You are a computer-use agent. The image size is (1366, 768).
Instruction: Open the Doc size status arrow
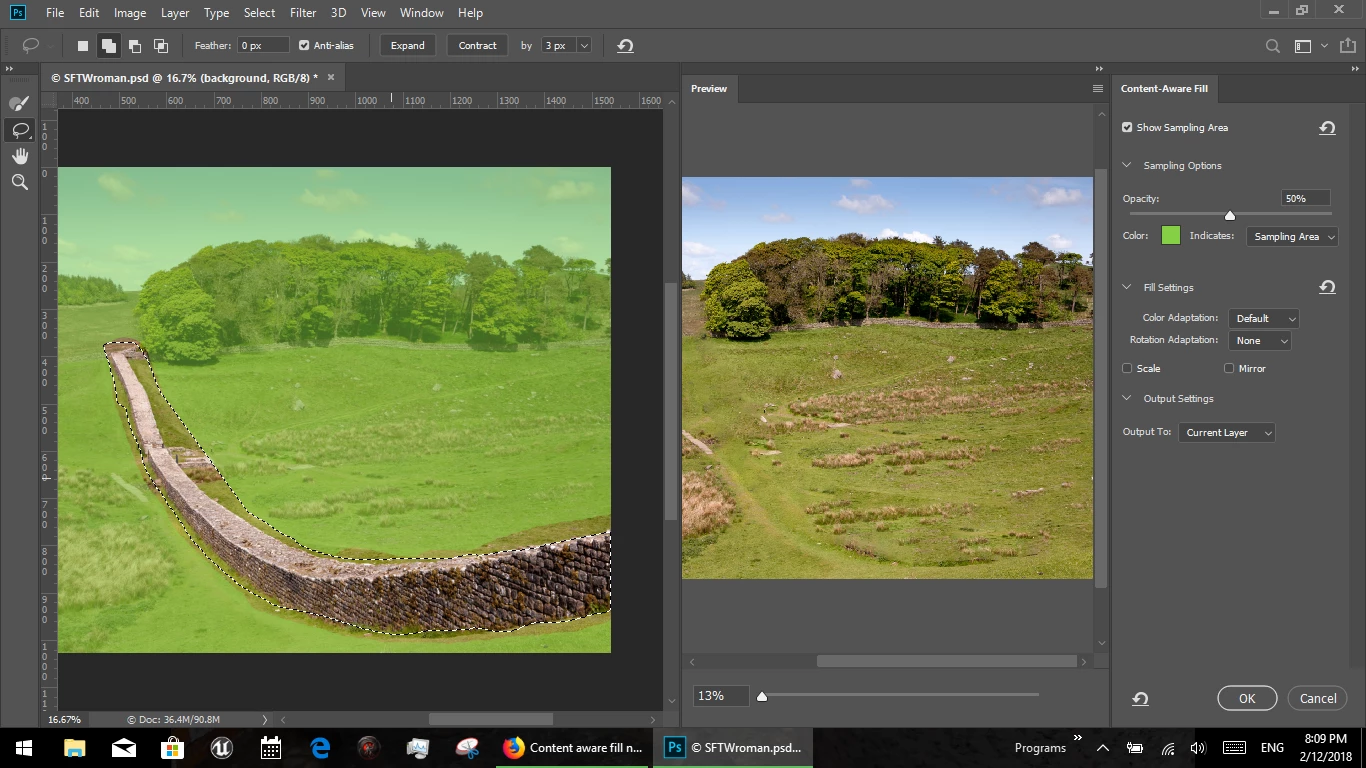[265, 720]
